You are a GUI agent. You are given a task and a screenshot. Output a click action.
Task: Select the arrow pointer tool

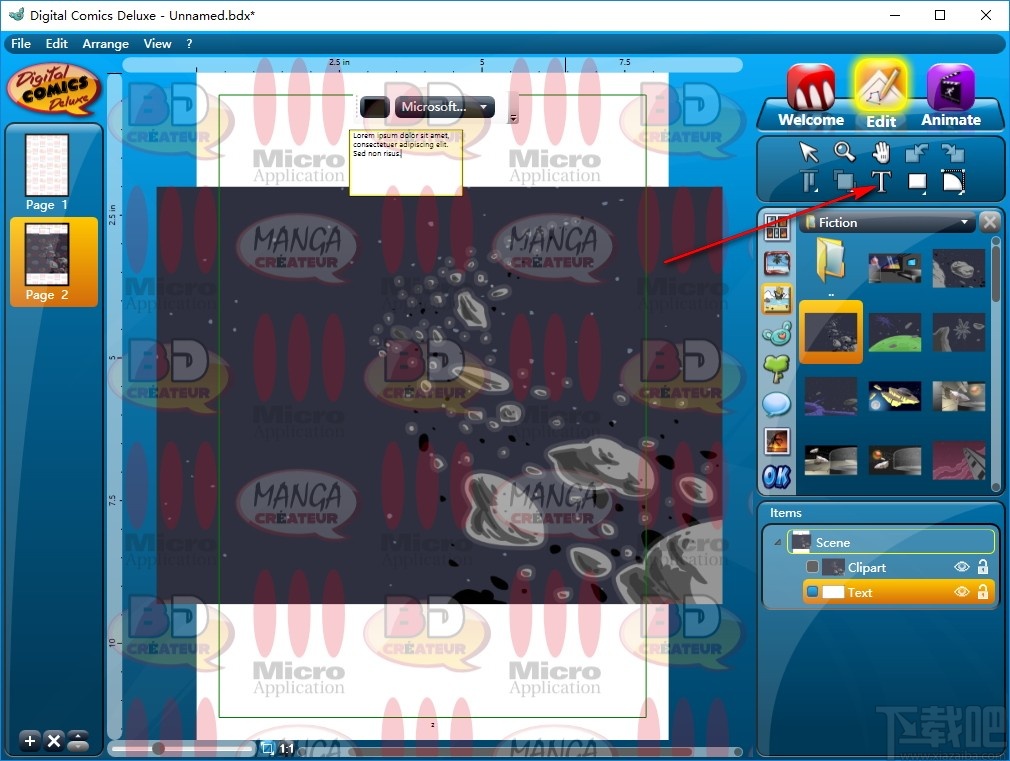808,153
